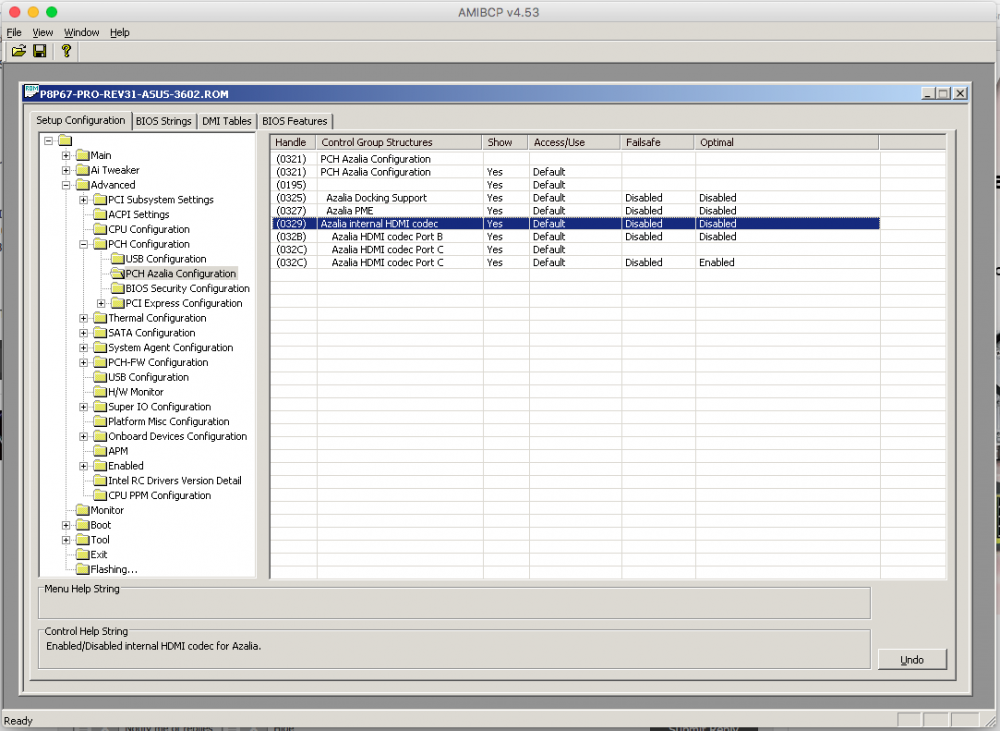Select Intel RC Drivers Version Detail

(x=175, y=480)
